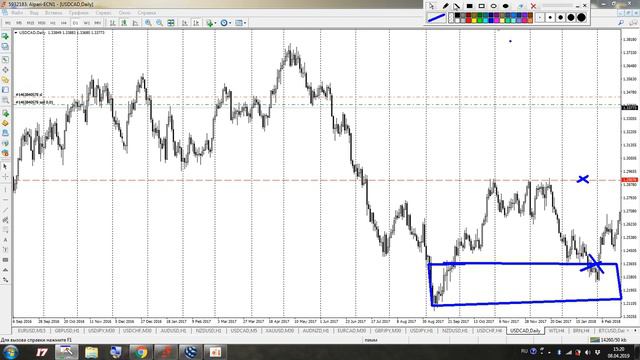
Task: Pick the black color swatch
Action: click(457, 15)
